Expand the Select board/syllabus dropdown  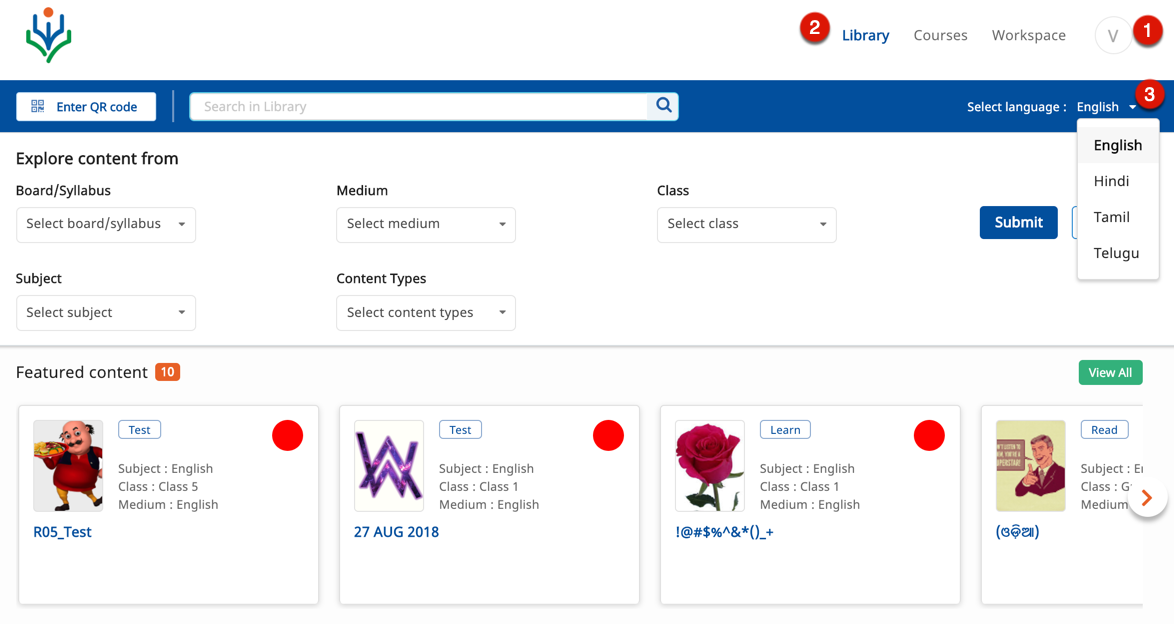click(x=106, y=224)
